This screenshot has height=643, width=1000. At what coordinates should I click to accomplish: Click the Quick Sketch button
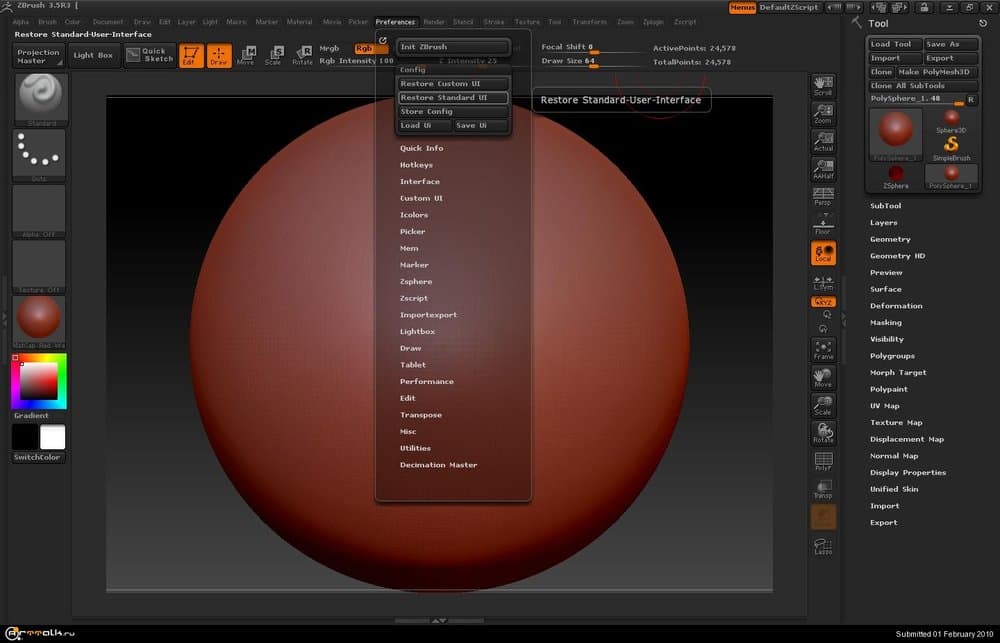tap(150, 55)
